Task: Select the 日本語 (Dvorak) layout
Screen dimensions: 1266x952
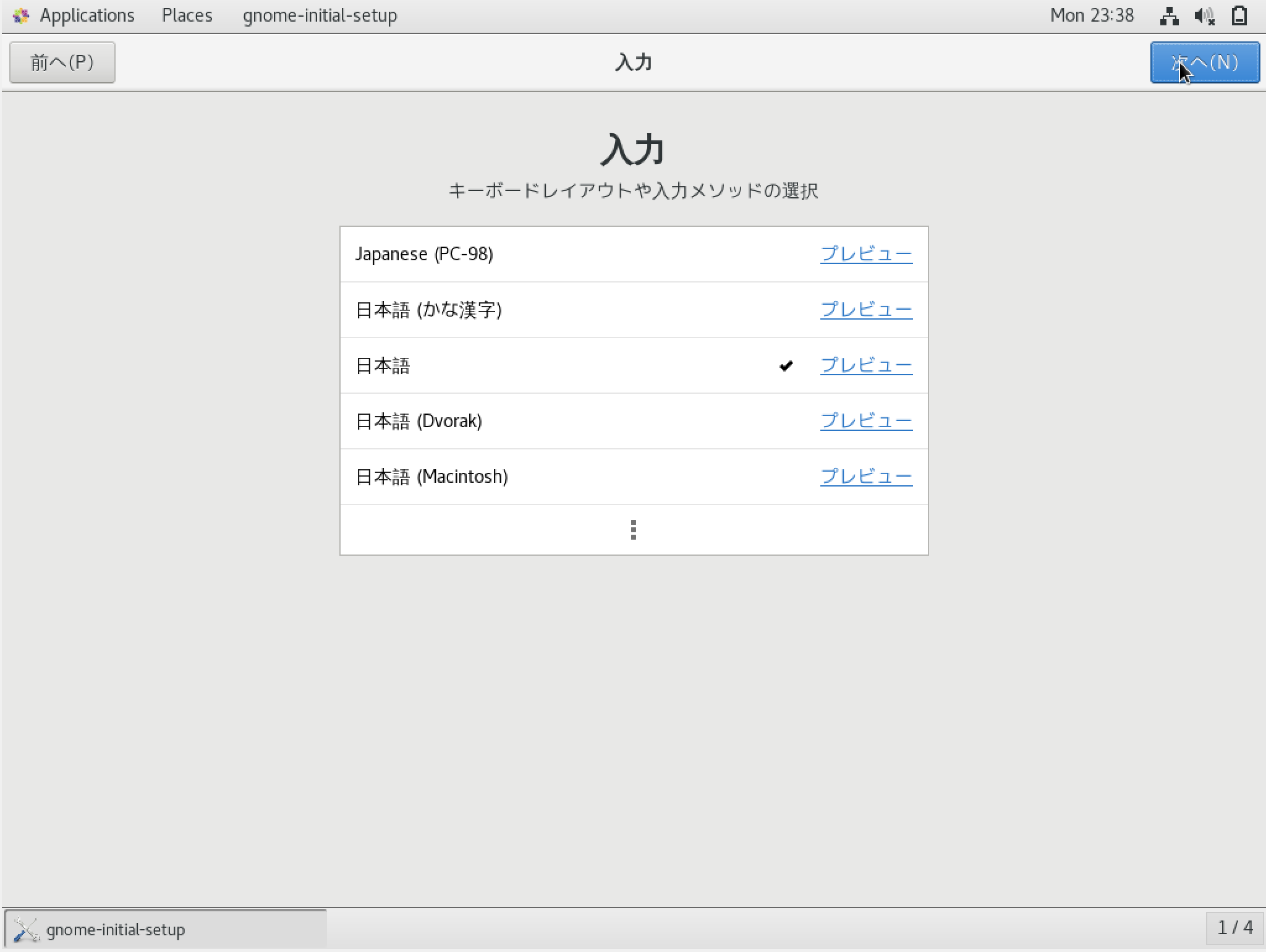Action: (418, 421)
